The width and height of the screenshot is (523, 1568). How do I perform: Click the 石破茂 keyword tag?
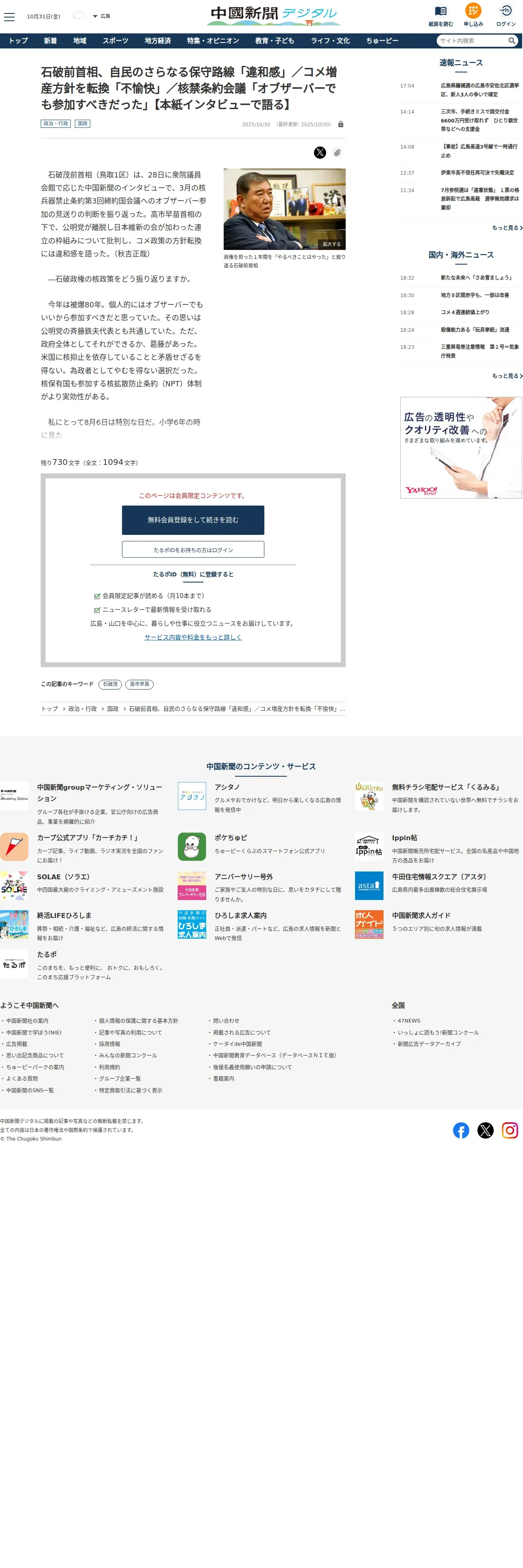click(110, 684)
